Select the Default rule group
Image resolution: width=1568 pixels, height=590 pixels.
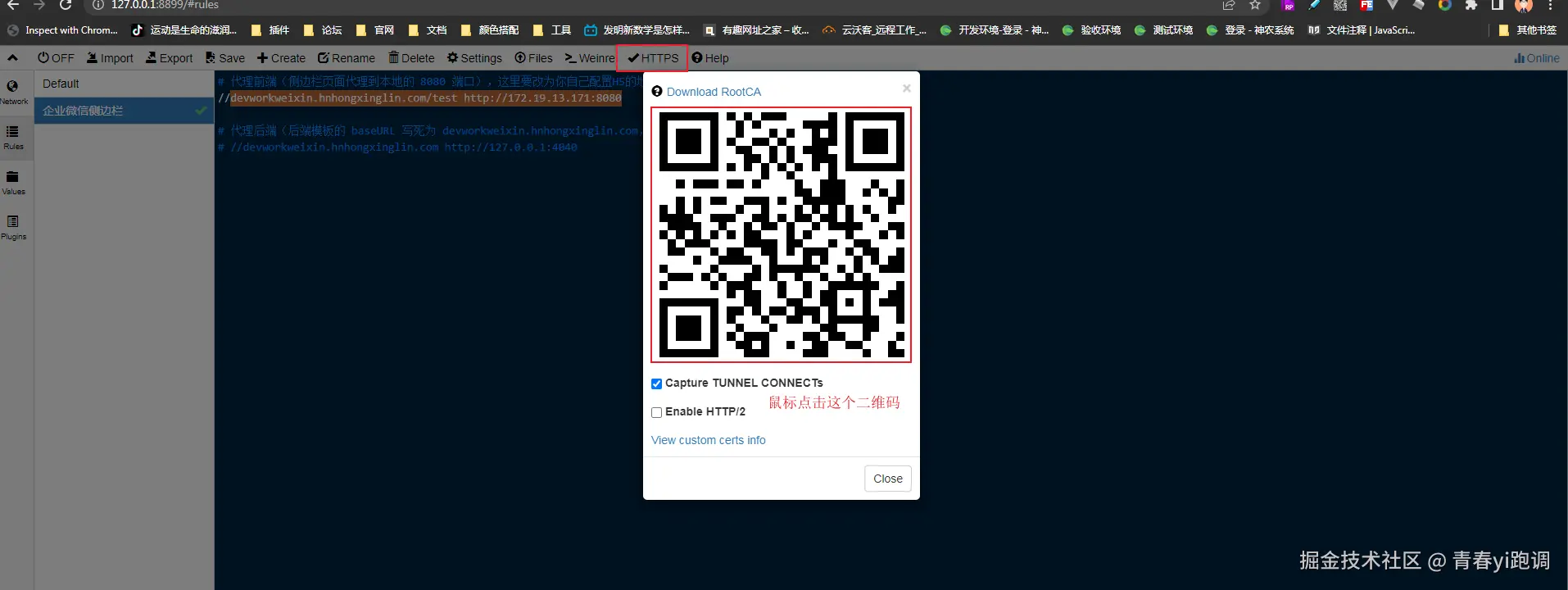point(124,84)
